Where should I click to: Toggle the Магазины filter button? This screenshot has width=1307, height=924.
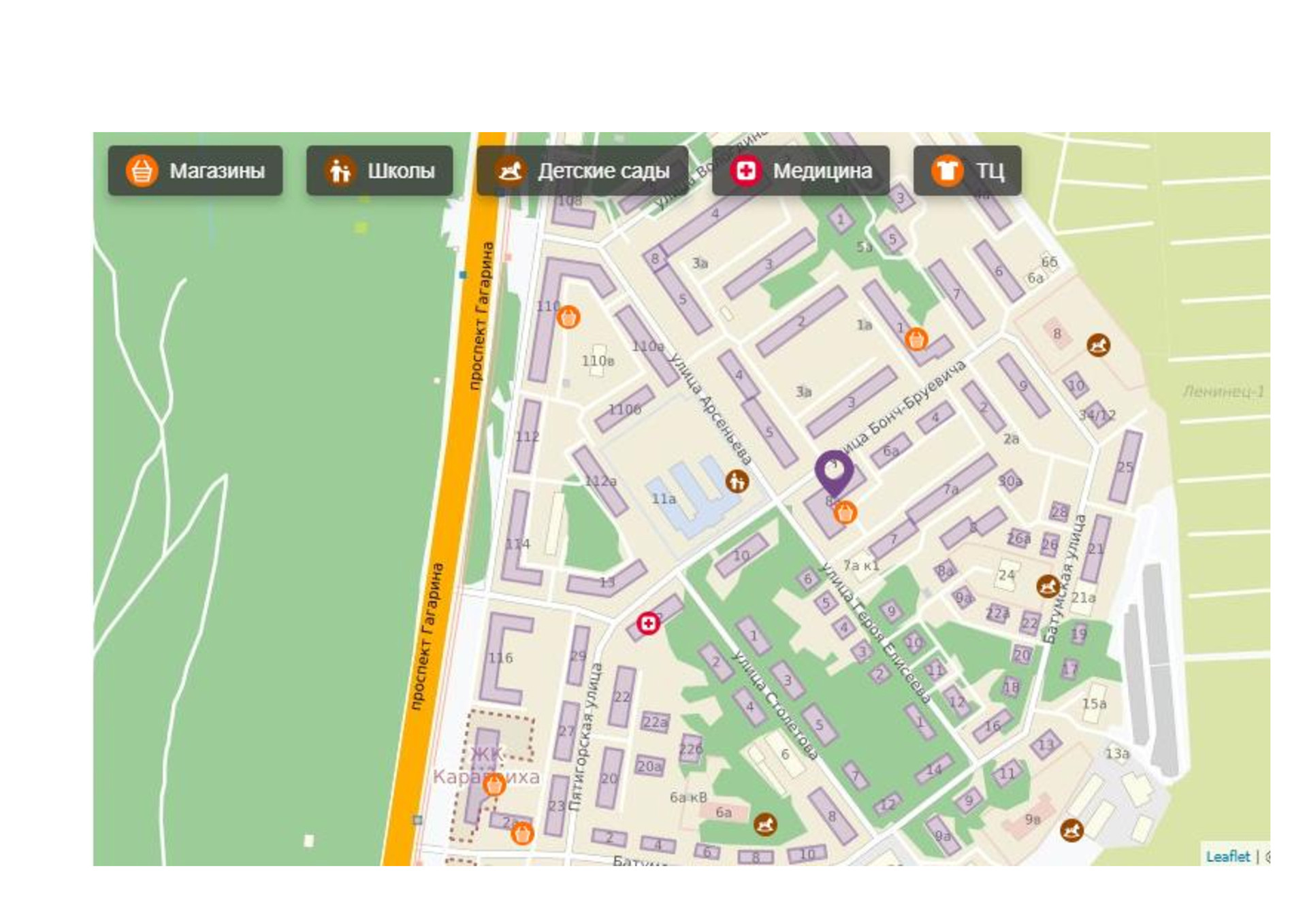tap(195, 171)
